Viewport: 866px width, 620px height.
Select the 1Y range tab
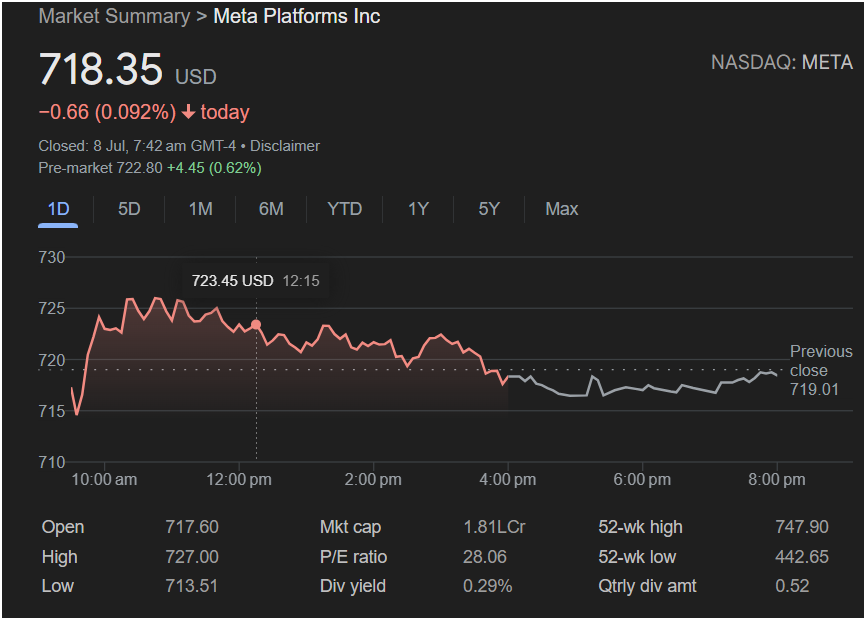[418, 209]
